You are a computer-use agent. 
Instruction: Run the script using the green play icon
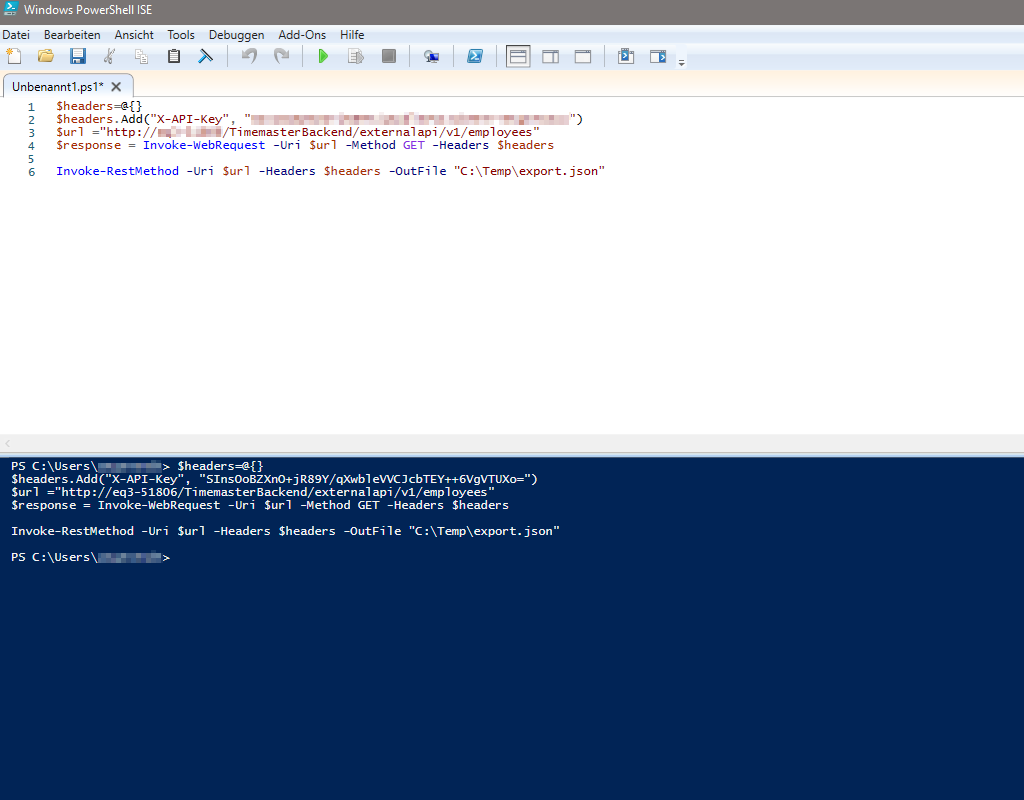[323, 56]
